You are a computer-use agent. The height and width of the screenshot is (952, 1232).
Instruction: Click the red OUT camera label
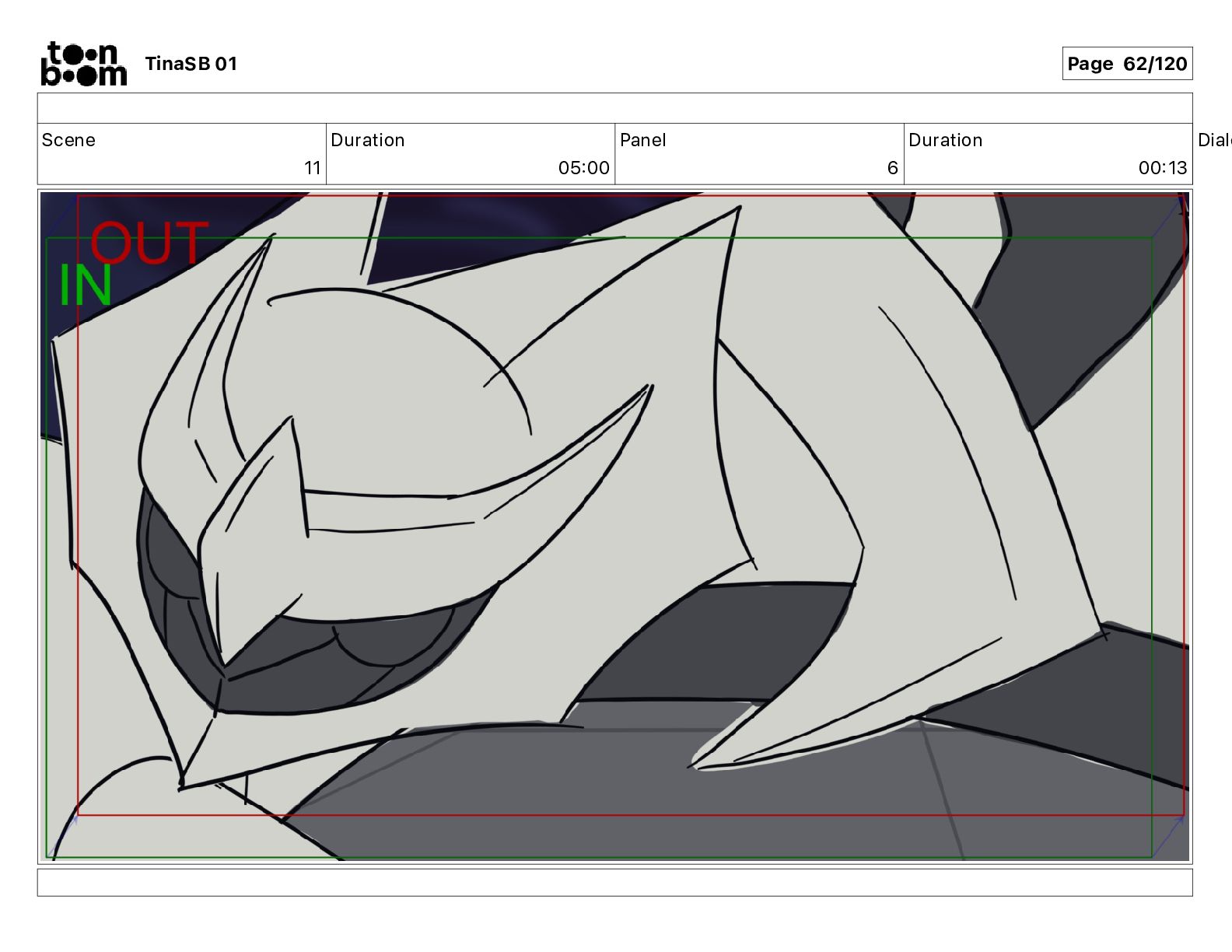[149, 242]
